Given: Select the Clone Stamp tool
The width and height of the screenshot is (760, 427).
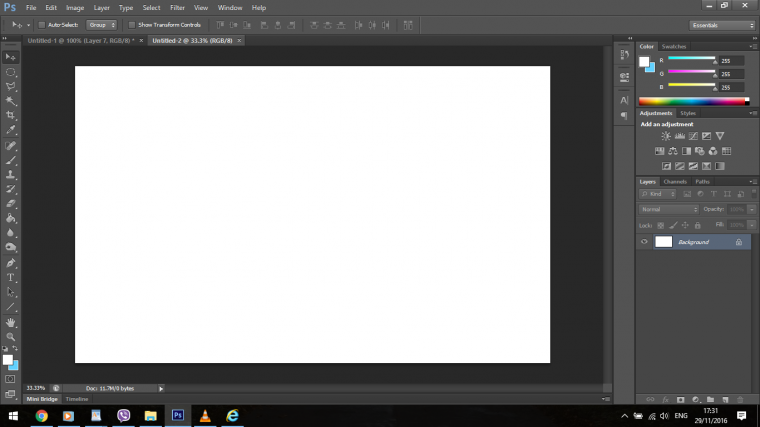Looking at the screenshot, I should click(10, 174).
